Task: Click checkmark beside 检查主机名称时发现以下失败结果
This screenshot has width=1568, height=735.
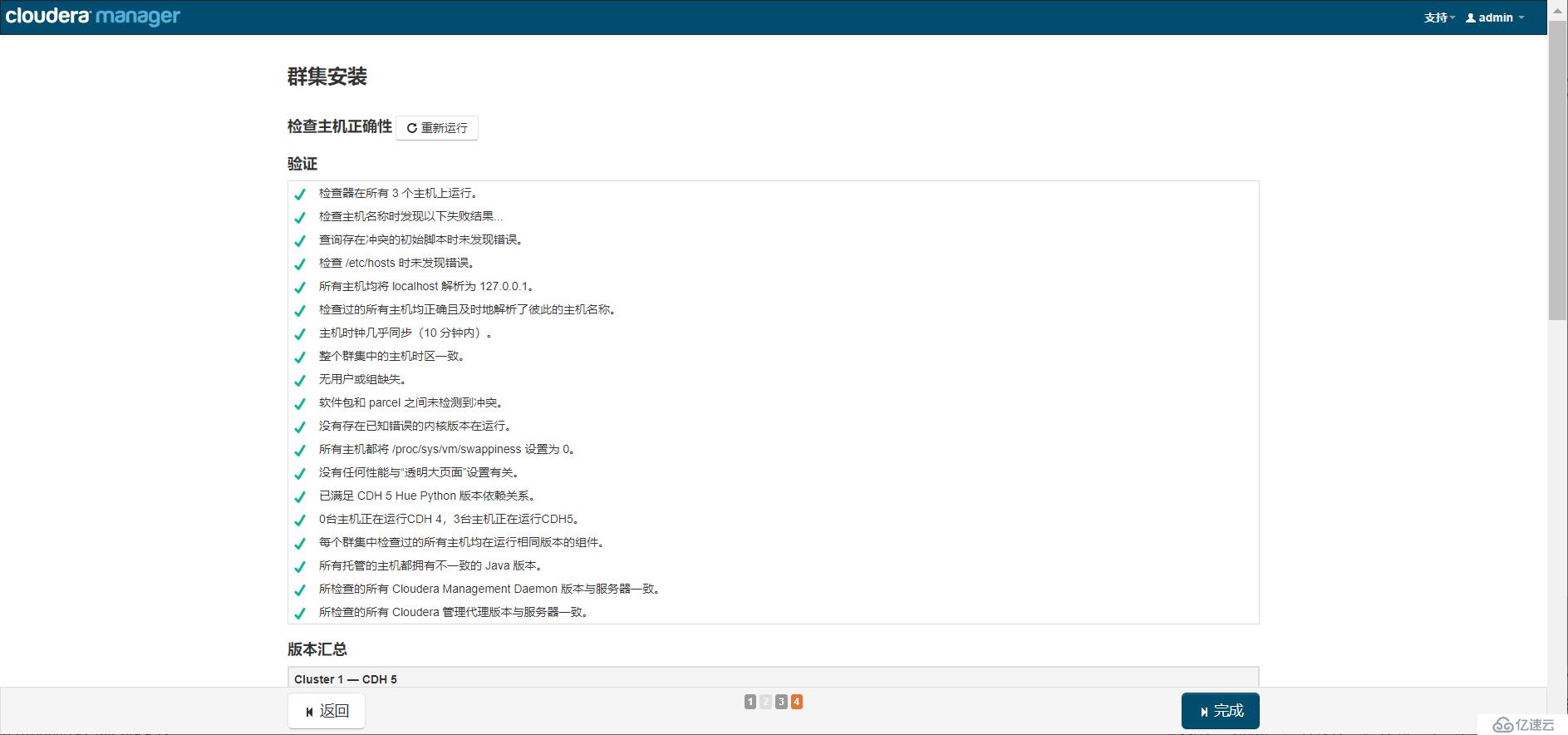Action: pyautogui.click(x=300, y=217)
